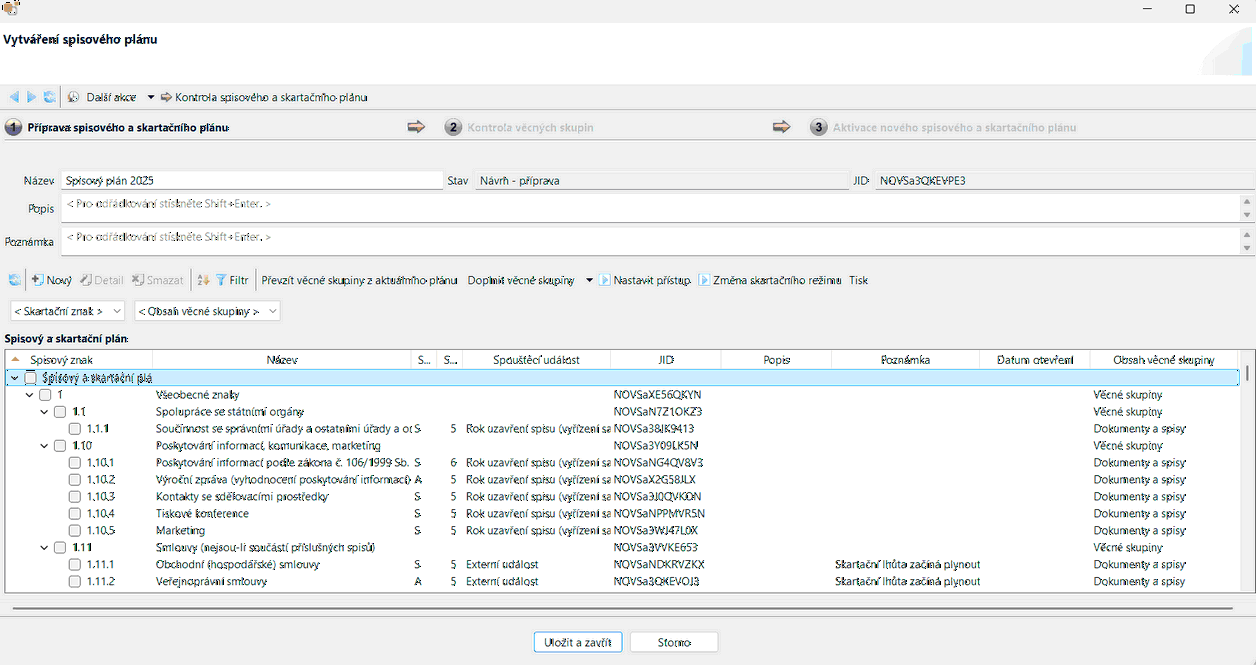Check the box for row 1.10.1
1256x665 pixels.
tap(75, 462)
